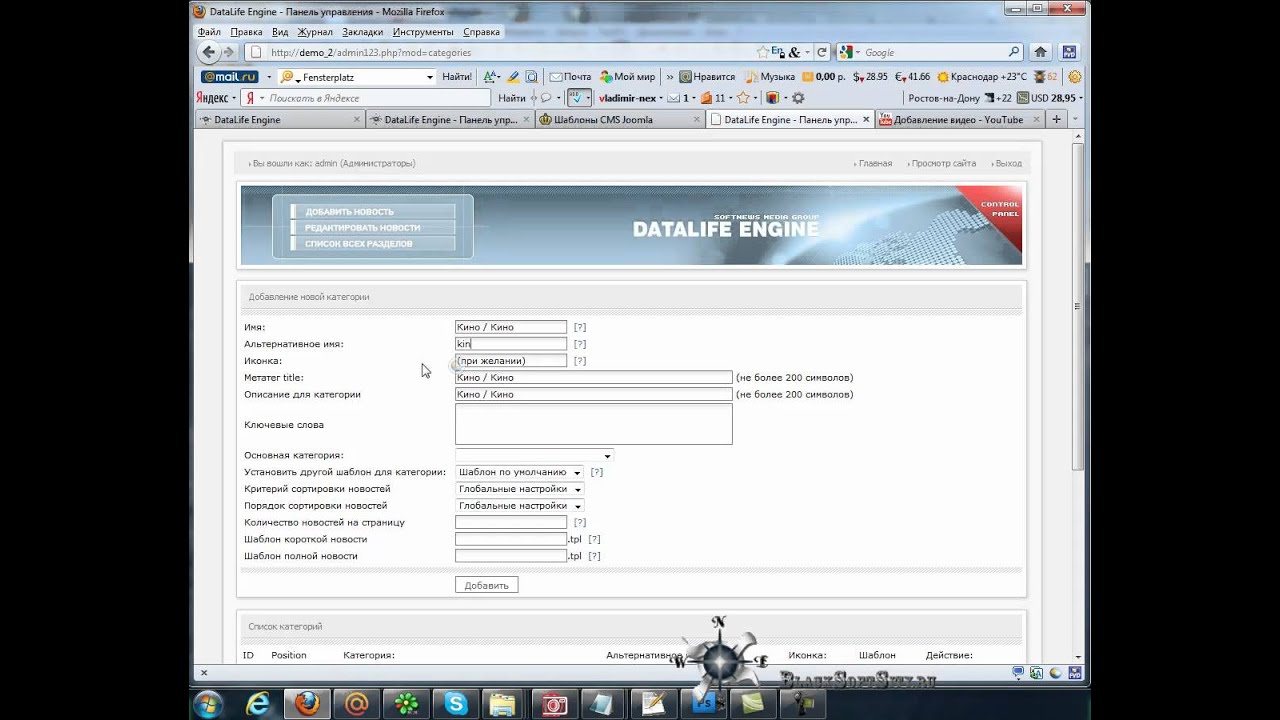The image size is (1280, 720).
Task: Open Мой мир in the Mail.ru toolbar
Action: point(627,76)
